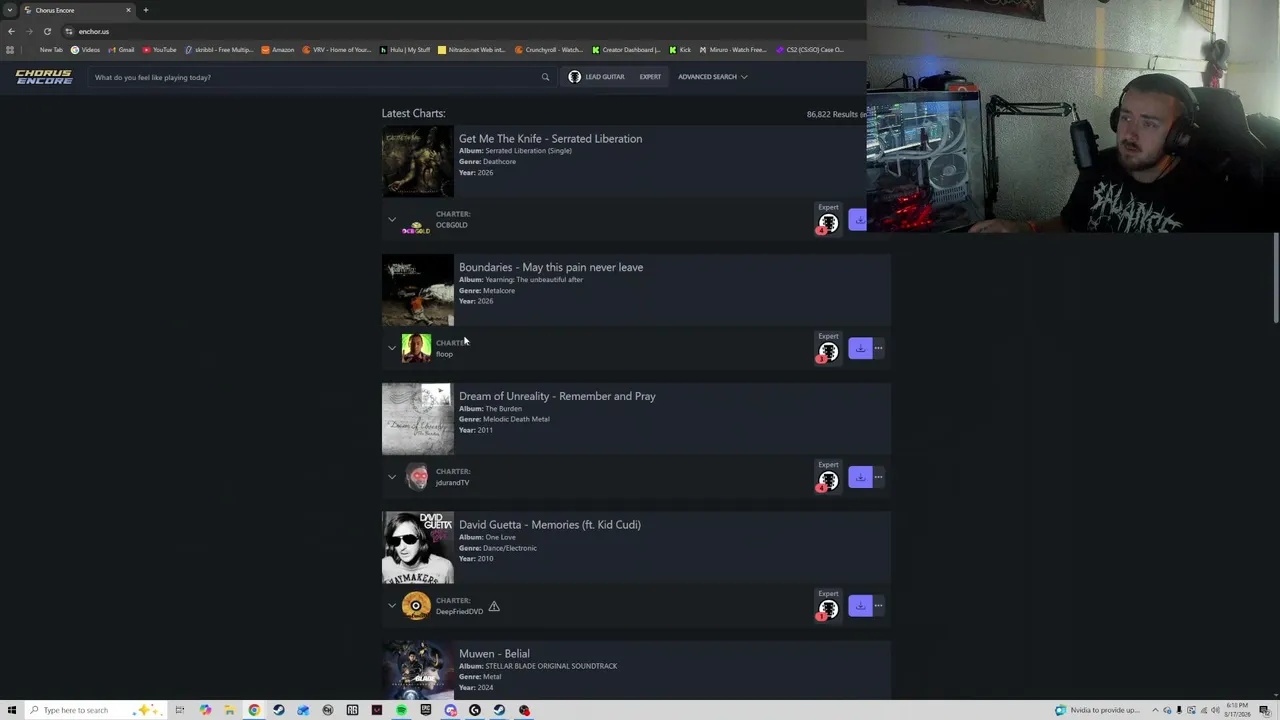The width and height of the screenshot is (1280, 720).
Task: Expand the Get Me The Knife chart details
Action: 392,220
